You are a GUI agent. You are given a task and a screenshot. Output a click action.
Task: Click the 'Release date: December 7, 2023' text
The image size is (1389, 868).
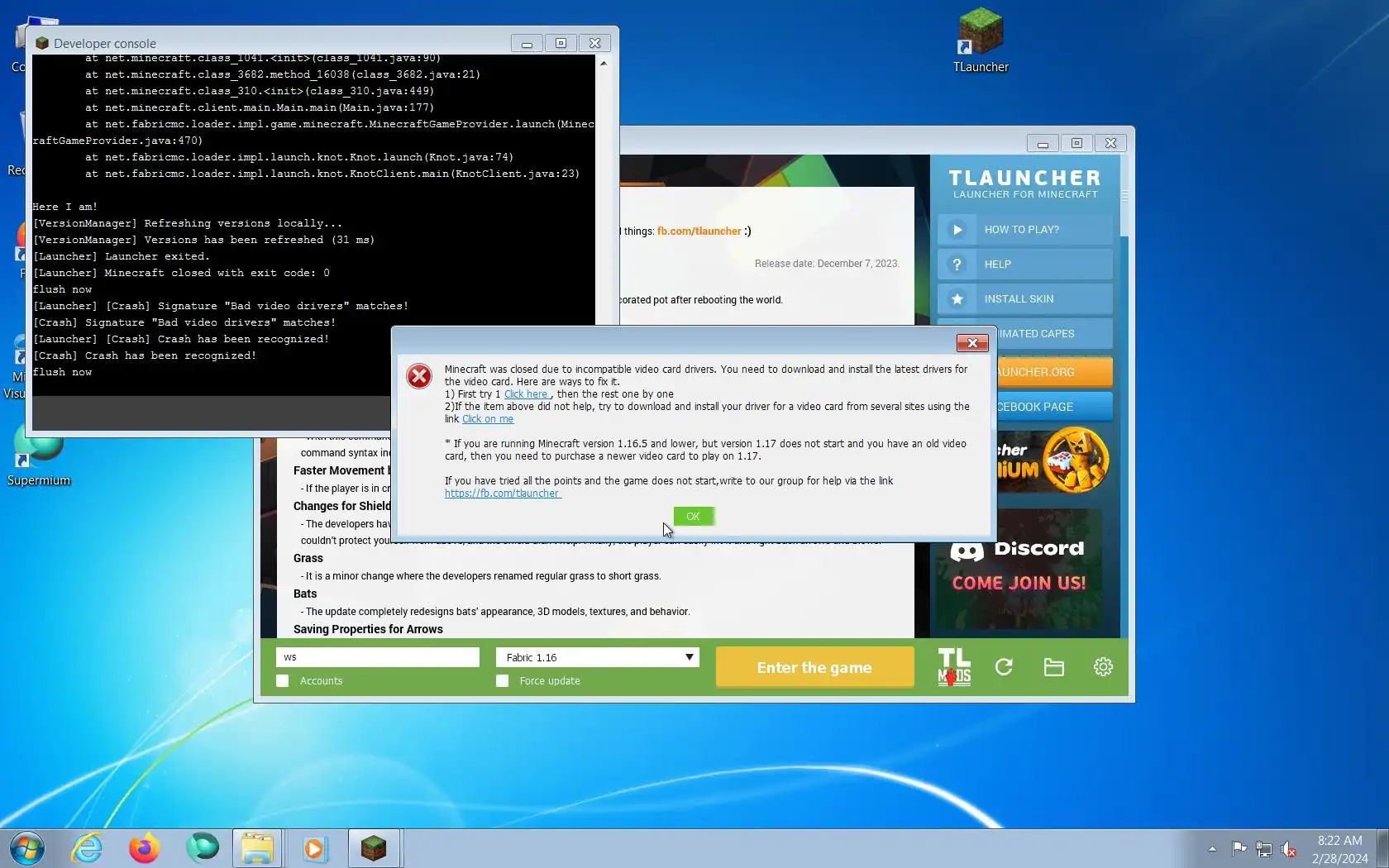point(827,264)
